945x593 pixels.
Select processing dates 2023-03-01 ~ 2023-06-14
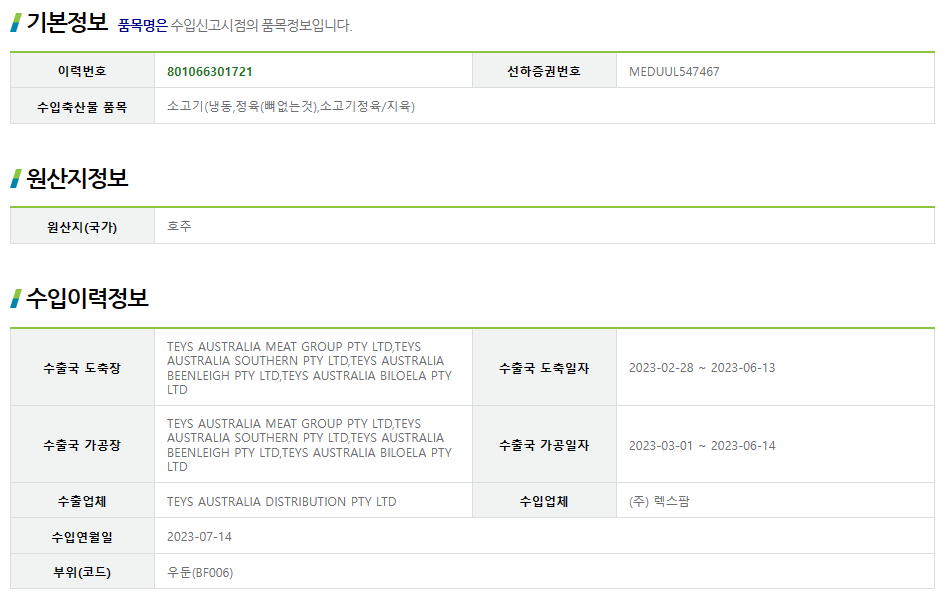tap(702, 445)
